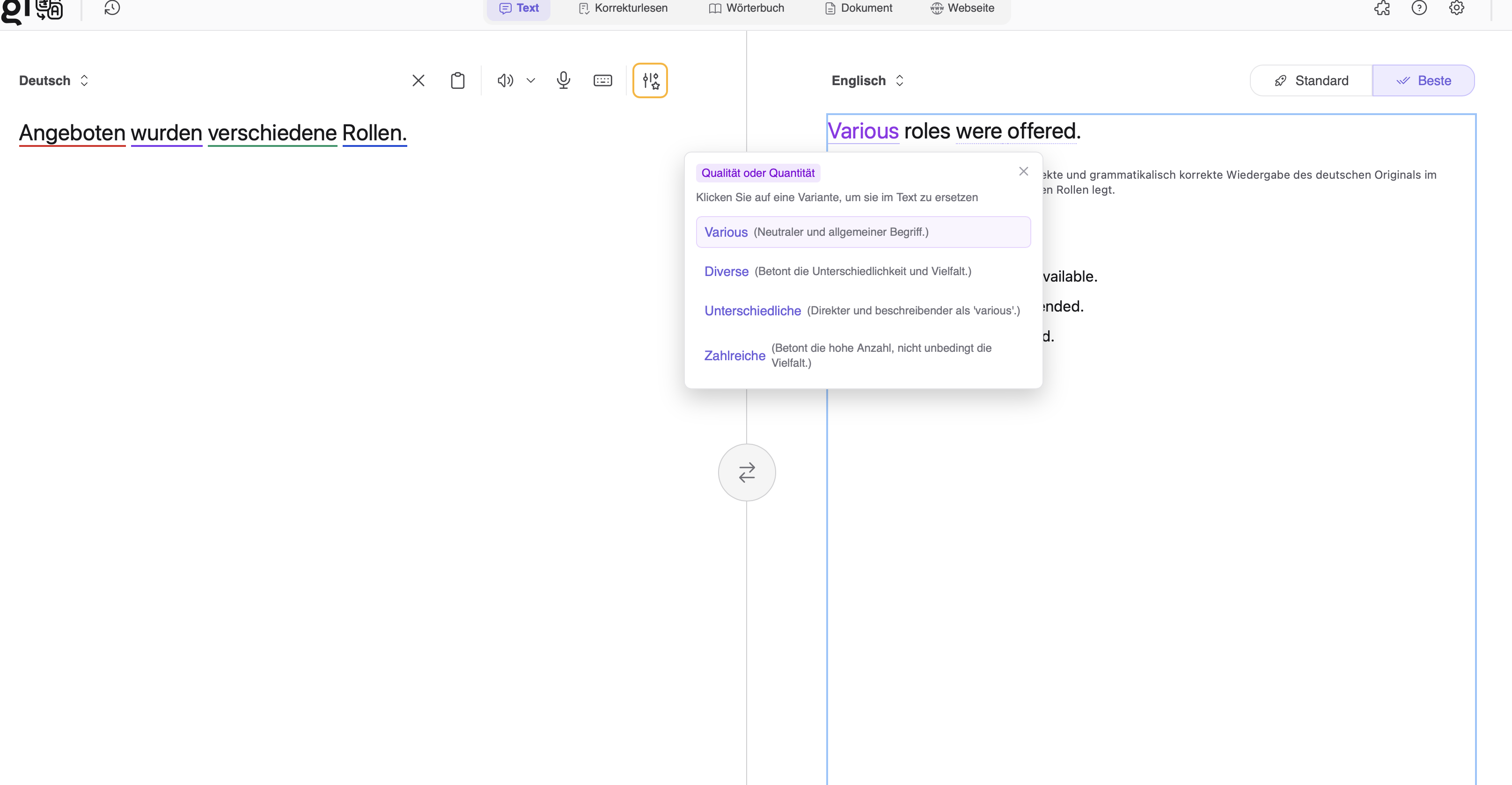Expand the speaker voice options chevron

pos(531,80)
